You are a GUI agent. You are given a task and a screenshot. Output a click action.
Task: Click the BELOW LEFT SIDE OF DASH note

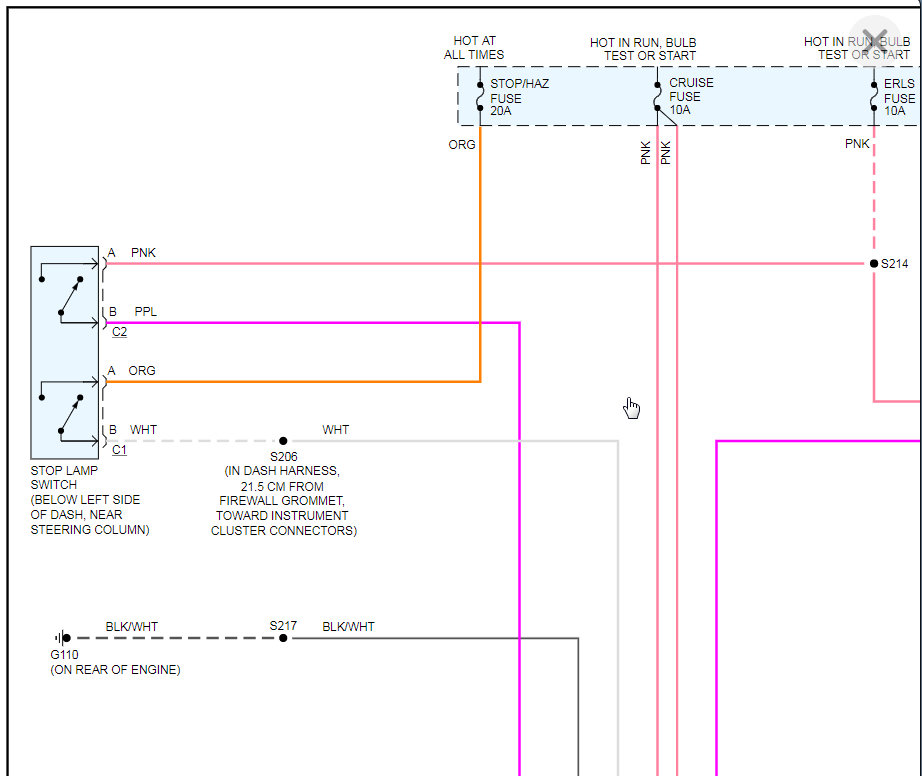tap(90, 514)
